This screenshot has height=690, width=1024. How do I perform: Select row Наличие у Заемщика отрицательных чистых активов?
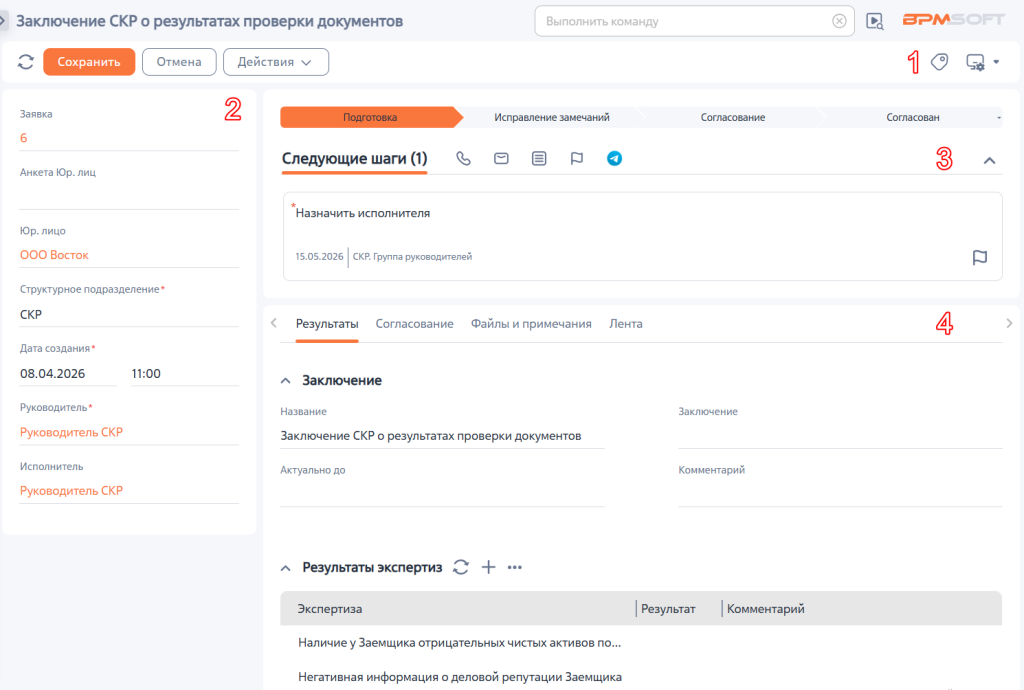pos(641,643)
